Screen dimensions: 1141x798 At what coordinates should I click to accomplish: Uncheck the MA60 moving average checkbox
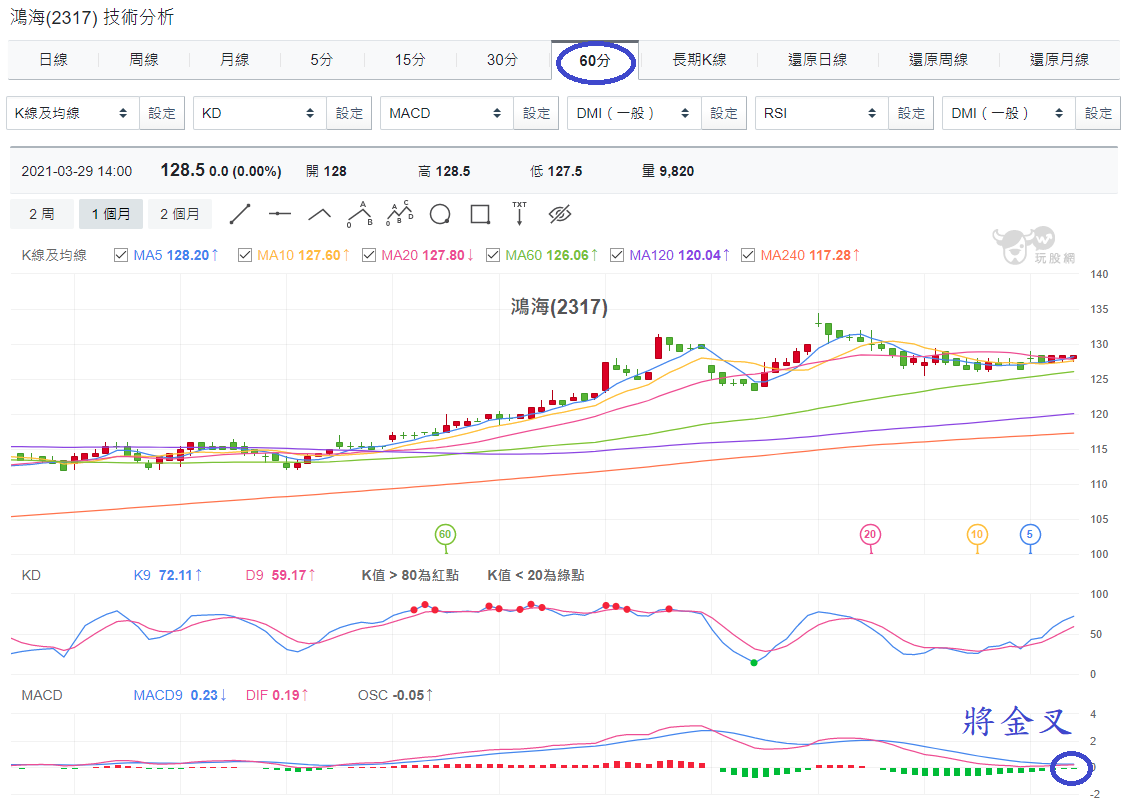click(493, 255)
